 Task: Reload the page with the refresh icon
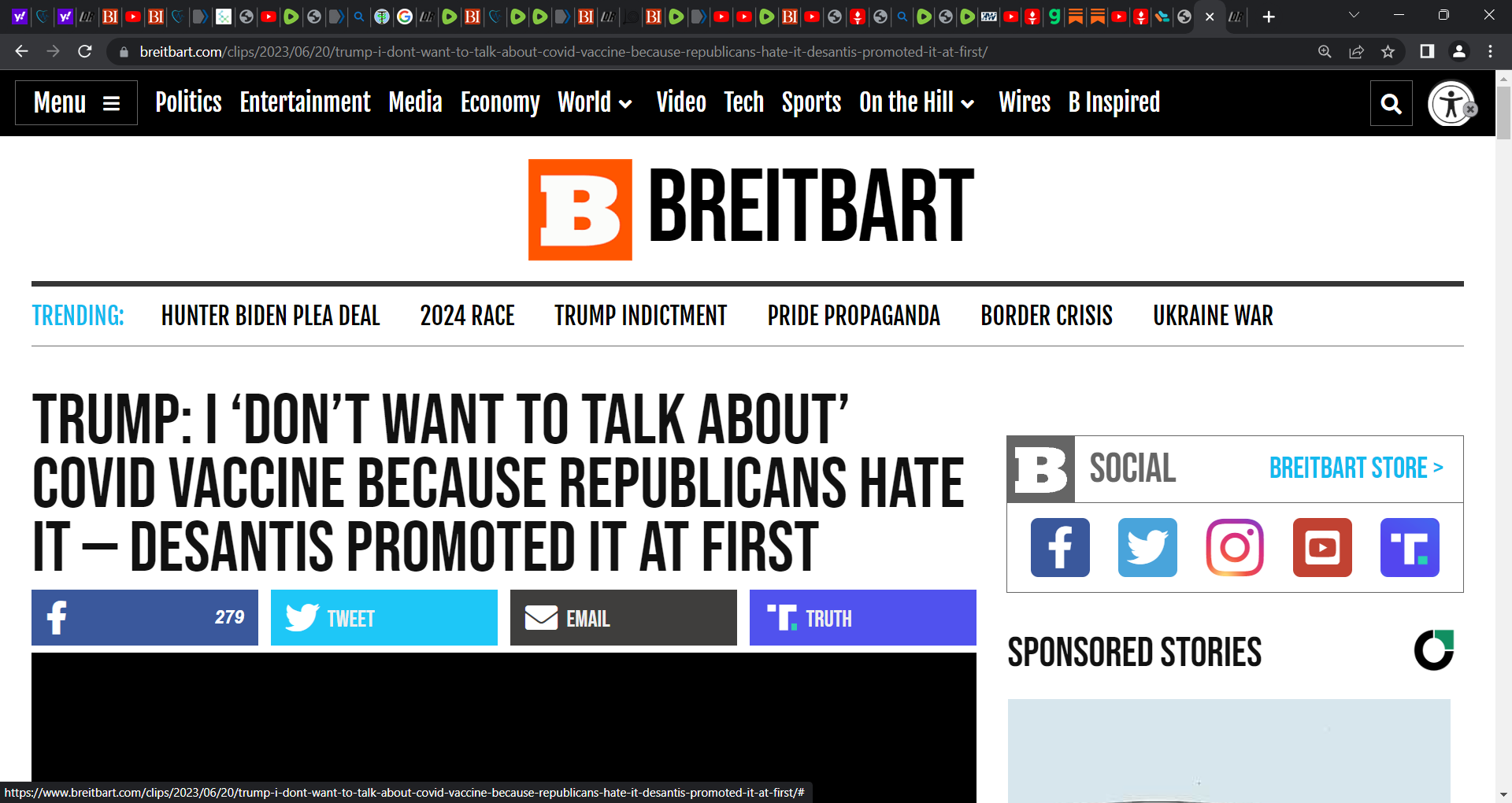click(x=85, y=51)
